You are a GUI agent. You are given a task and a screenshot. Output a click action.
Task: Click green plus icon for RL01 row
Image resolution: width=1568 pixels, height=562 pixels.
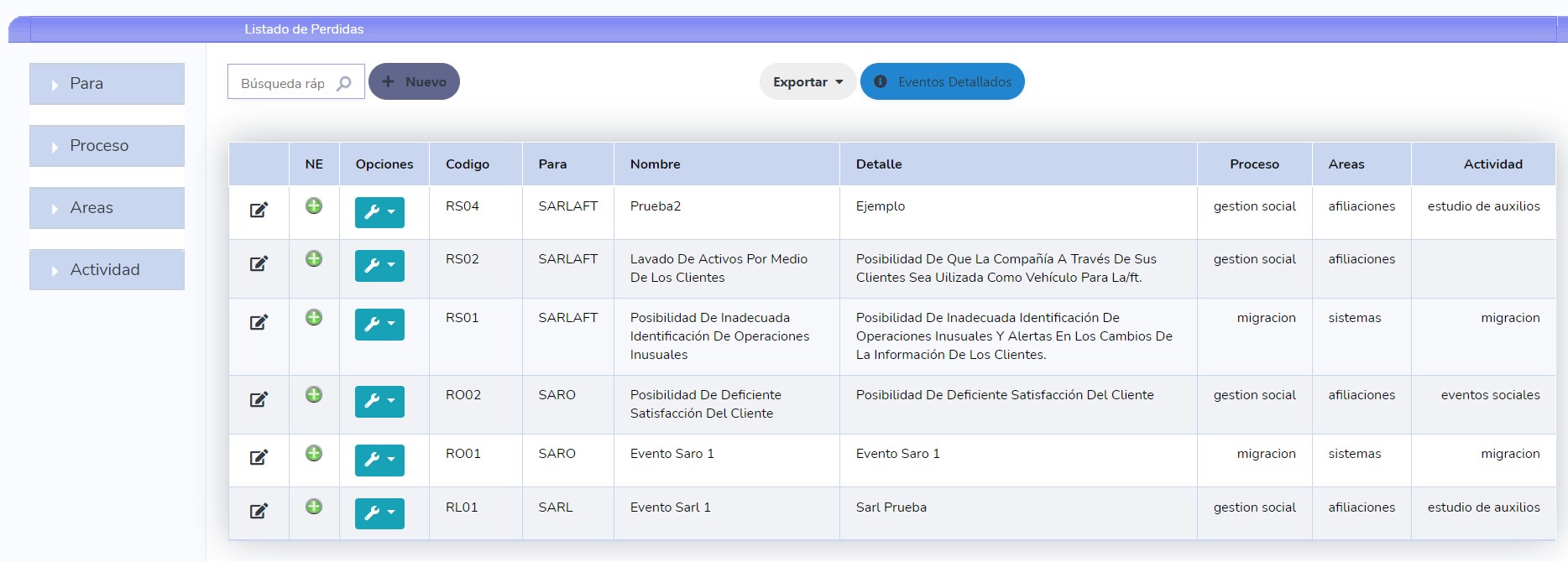pyautogui.click(x=314, y=507)
